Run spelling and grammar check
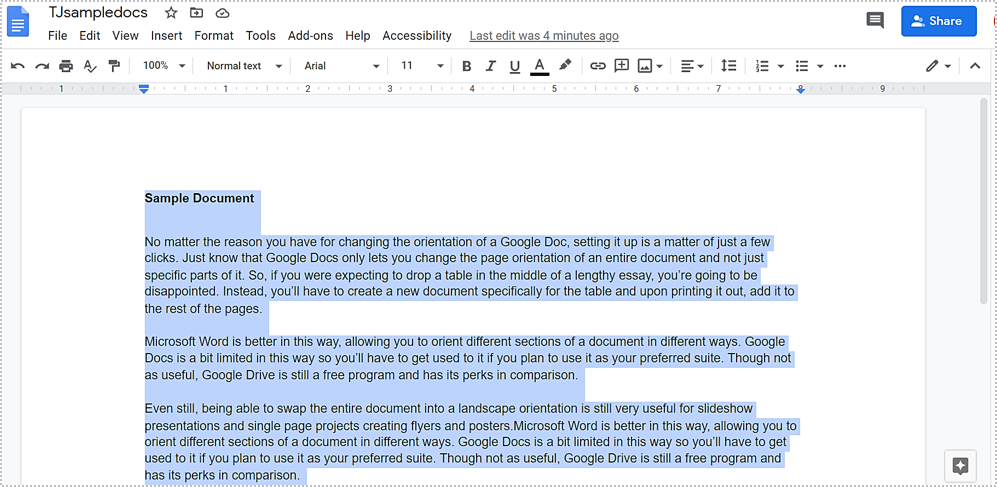Image resolution: width=997 pixels, height=487 pixels. click(90, 65)
